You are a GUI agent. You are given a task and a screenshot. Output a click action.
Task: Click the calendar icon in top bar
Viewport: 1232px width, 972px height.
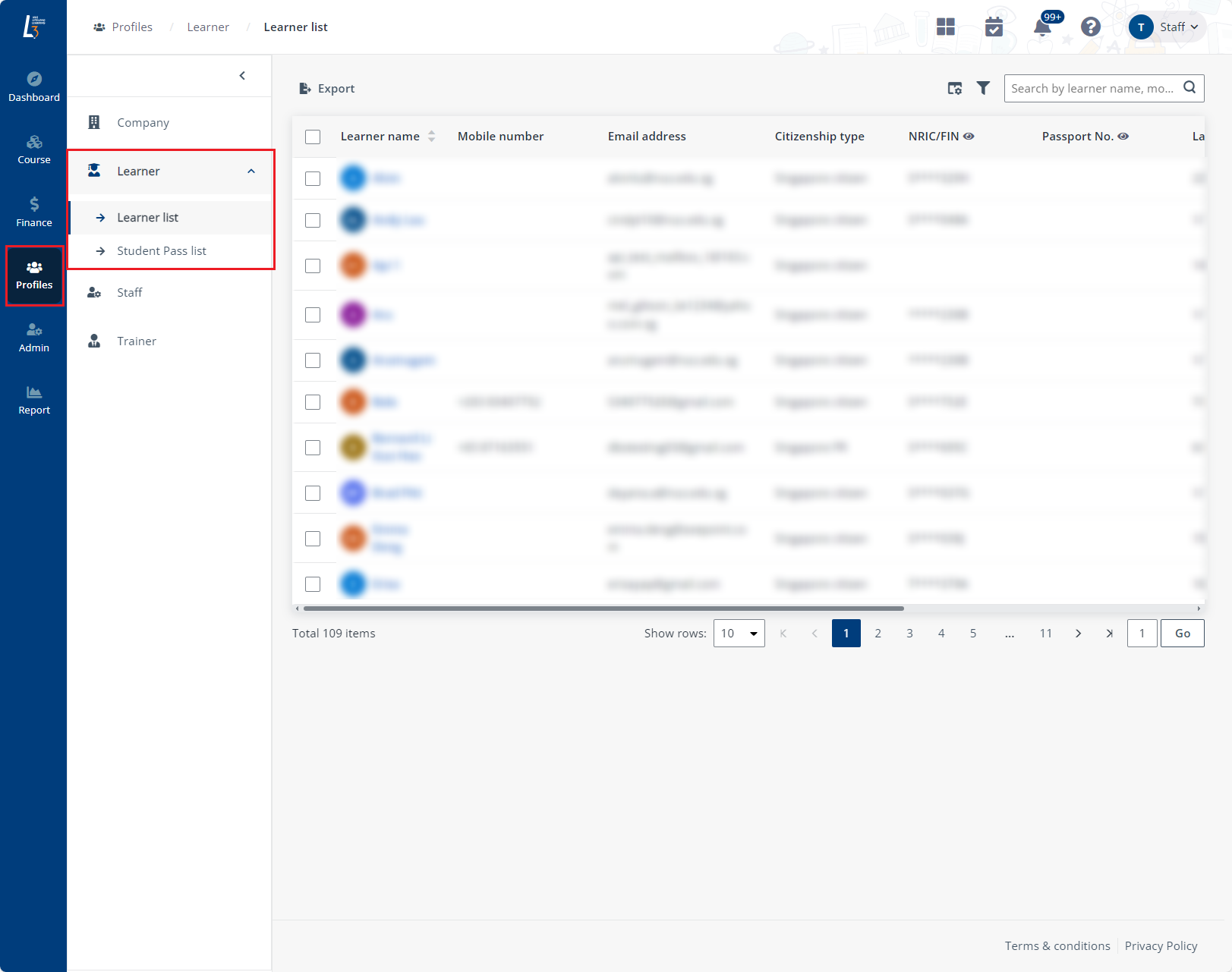click(994, 27)
